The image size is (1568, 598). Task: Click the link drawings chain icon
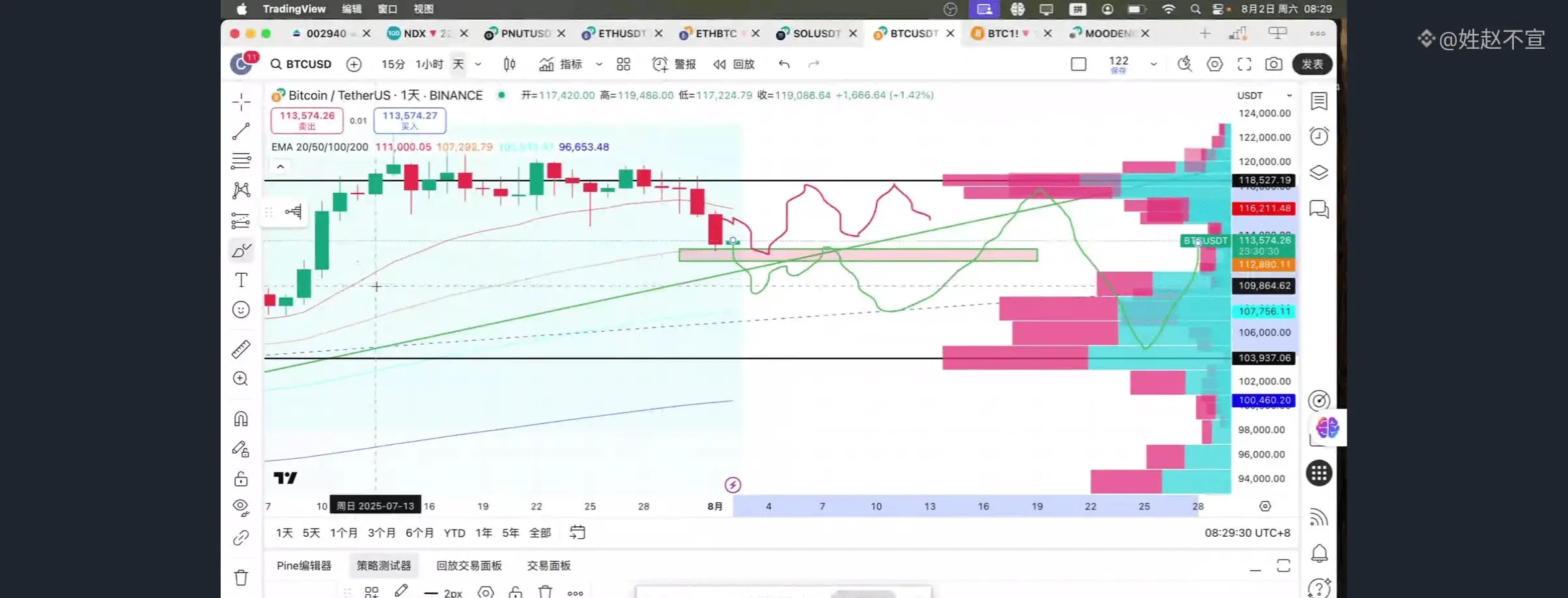pos(241,538)
